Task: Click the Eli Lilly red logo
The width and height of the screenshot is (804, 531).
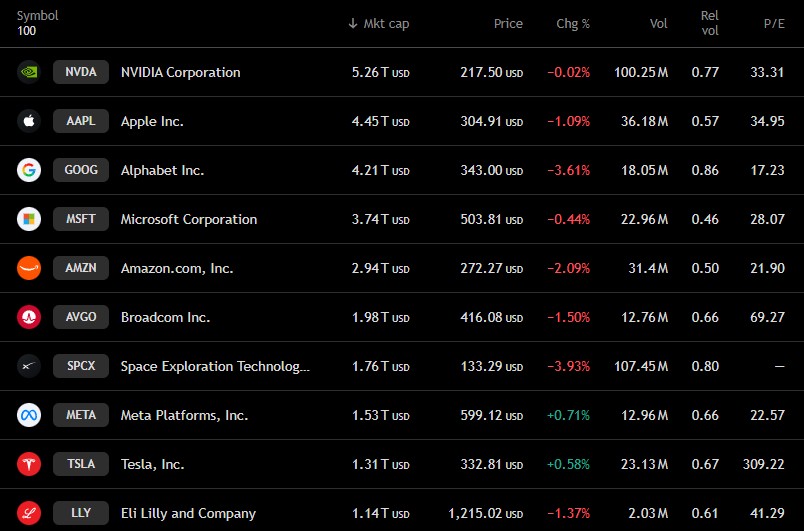Action: pyautogui.click(x=29, y=513)
